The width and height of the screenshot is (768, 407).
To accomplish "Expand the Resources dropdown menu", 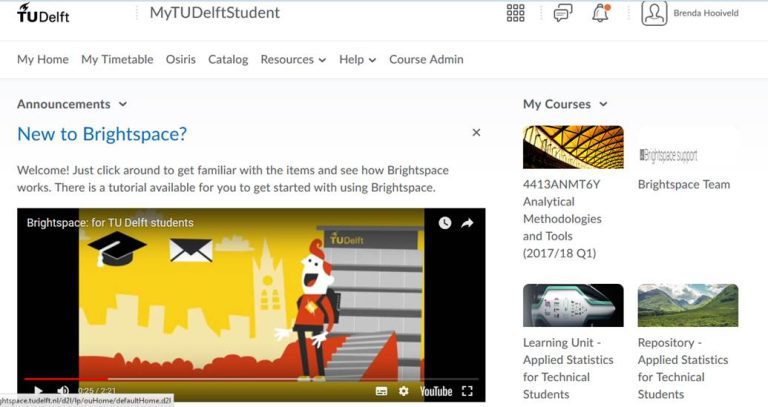I will point(293,59).
